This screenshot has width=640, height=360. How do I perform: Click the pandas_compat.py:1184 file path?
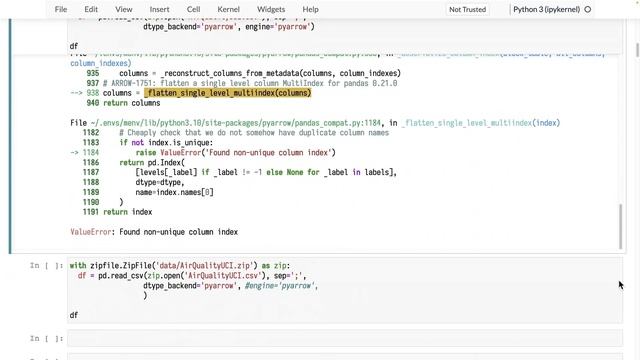pos(236,123)
